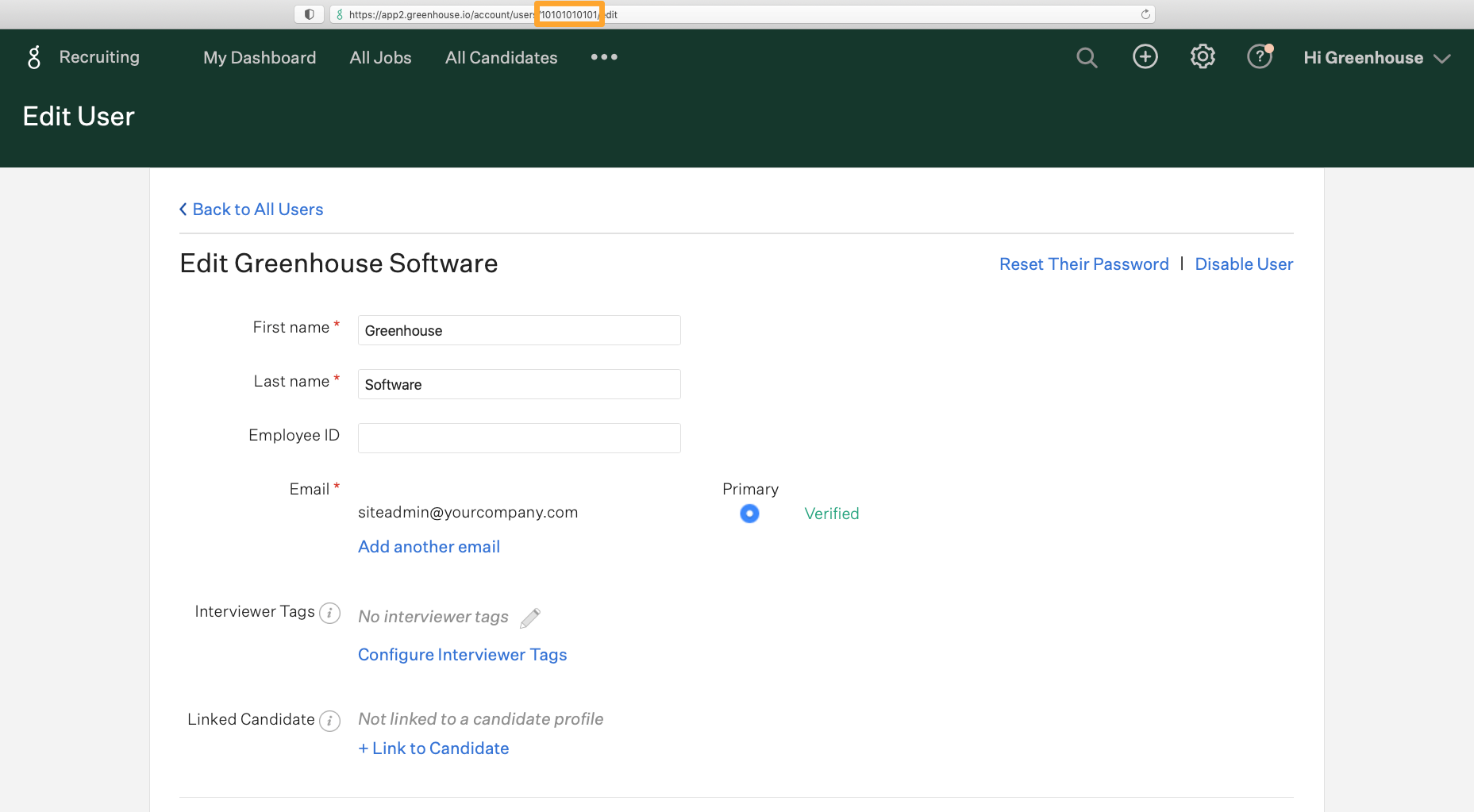This screenshot has width=1474, height=812.
Task: Focus the Last name input field
Action: [519, 384]
